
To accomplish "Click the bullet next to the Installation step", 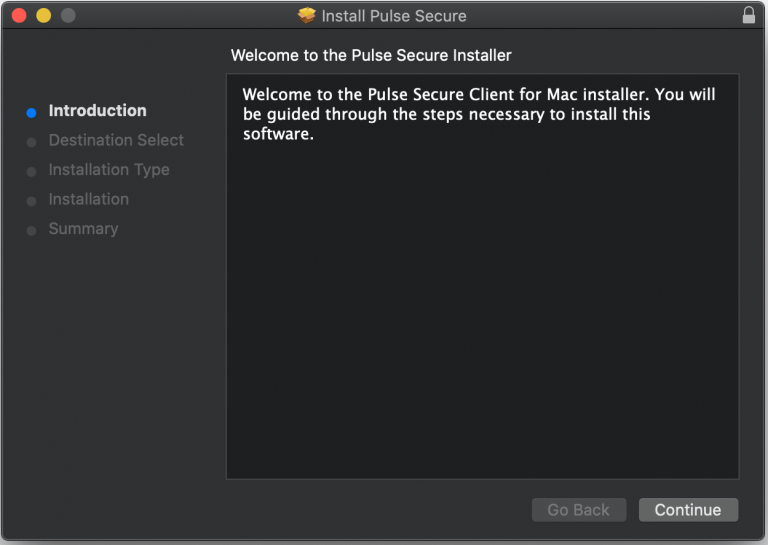I will pos(32,201).
